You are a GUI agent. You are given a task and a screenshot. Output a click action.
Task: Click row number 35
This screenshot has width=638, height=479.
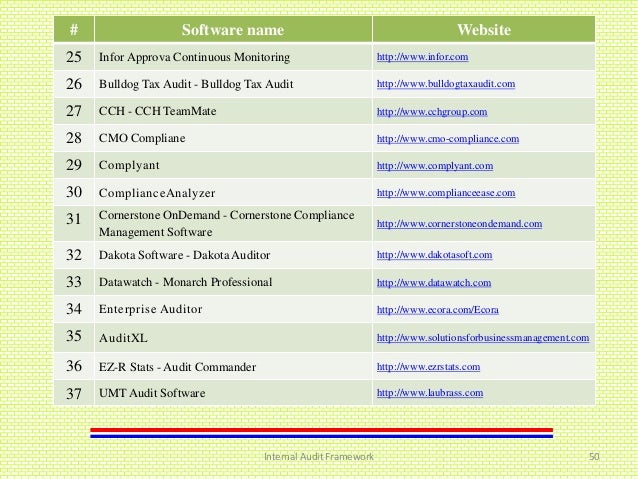(74, 337)
